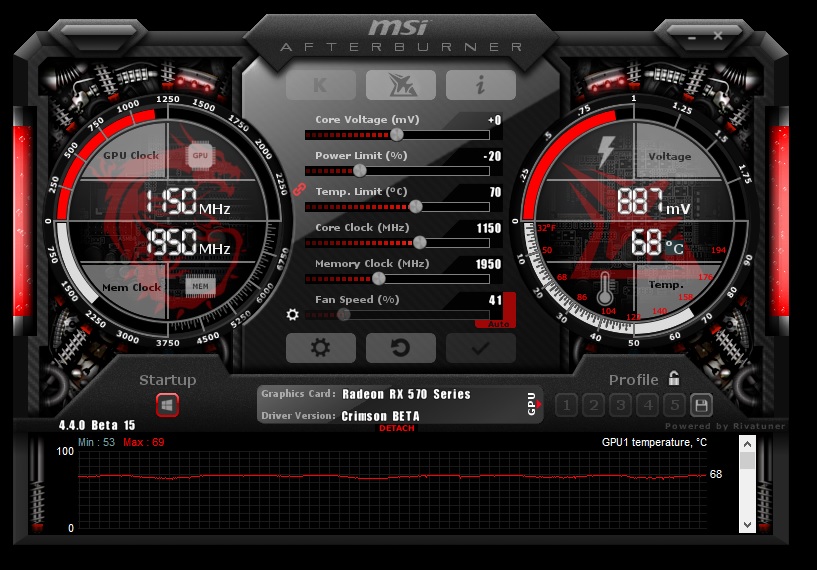Click the Min : 53 graph value
819x570 pixels.
pyautogui.click(x=96, y=443)
